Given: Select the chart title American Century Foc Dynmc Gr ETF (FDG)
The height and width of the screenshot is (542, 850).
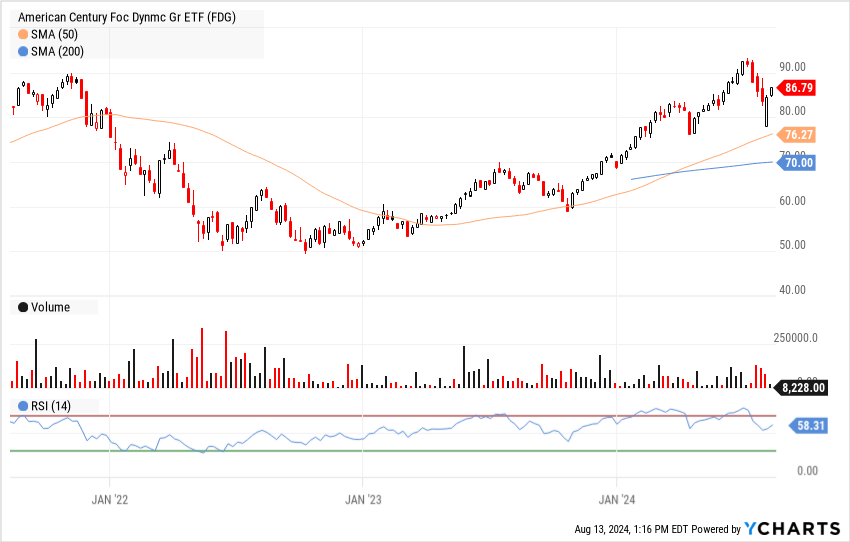Looking at the screenshot, I should [x=127, y=17].
